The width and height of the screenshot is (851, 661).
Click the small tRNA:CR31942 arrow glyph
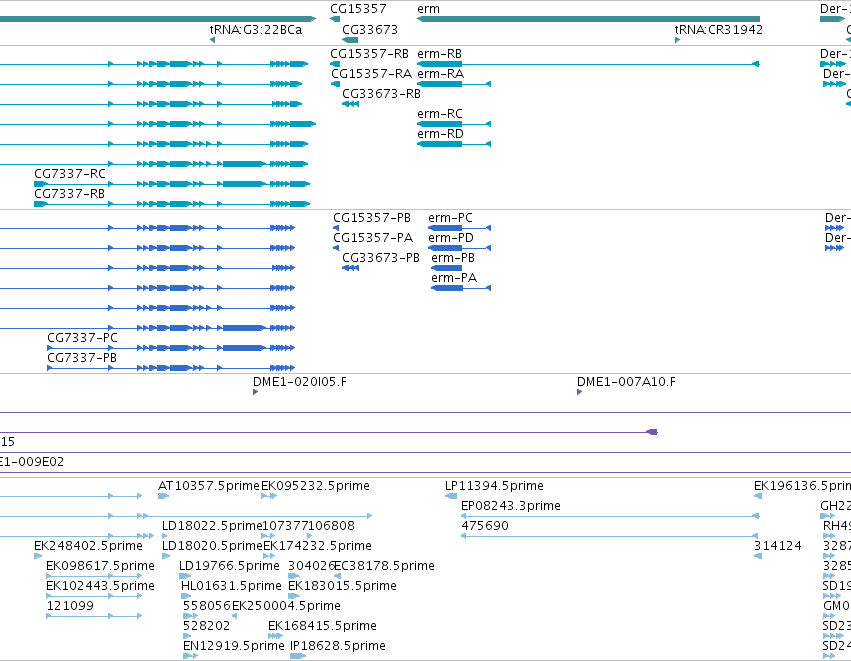pos(677,40)
